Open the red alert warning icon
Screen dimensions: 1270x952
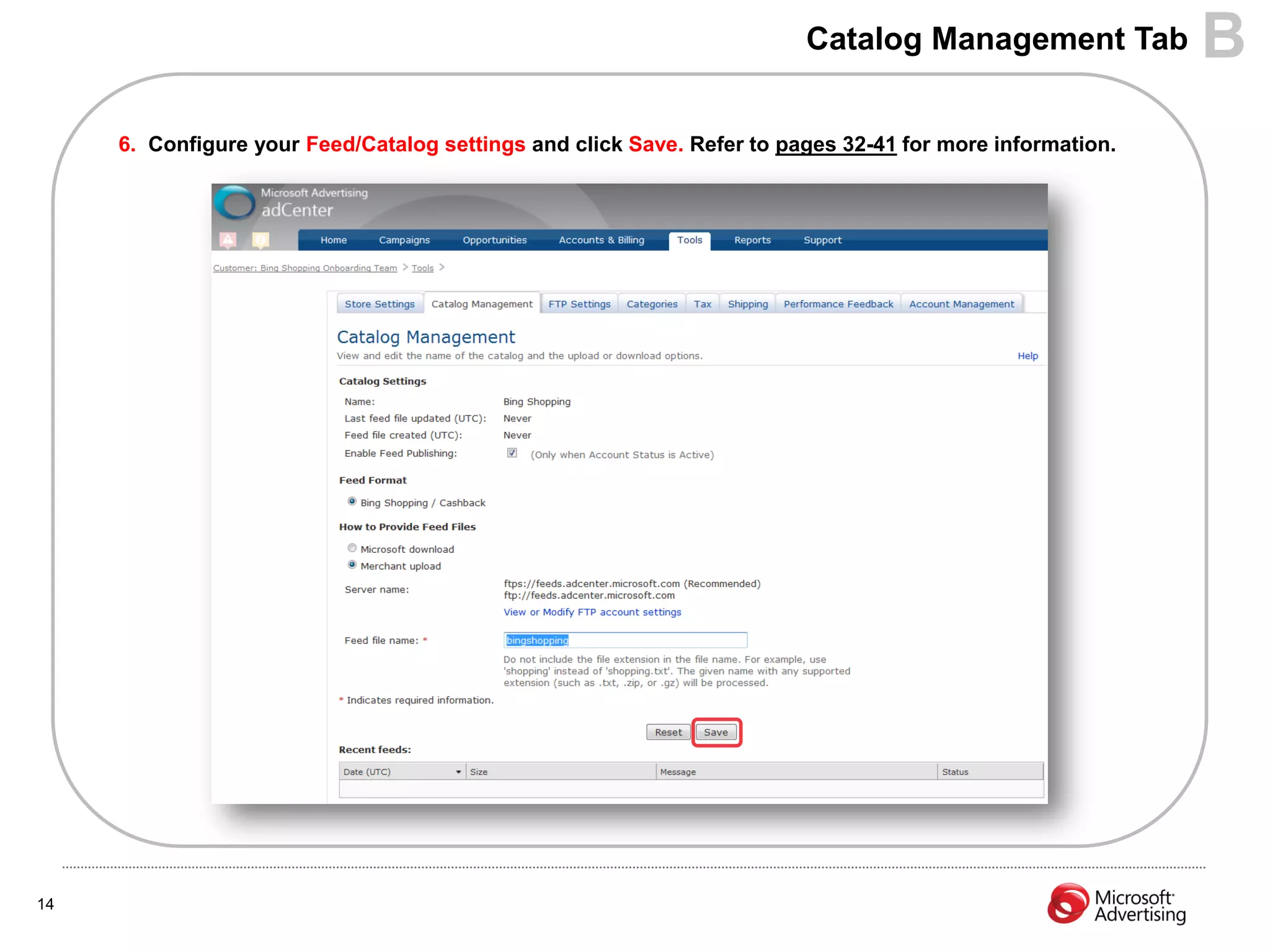[x=228, y=240]
